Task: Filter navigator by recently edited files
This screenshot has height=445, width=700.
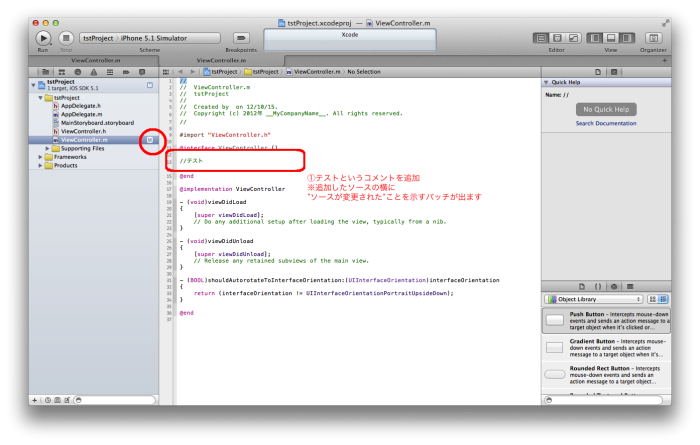Action: (48, 400)
